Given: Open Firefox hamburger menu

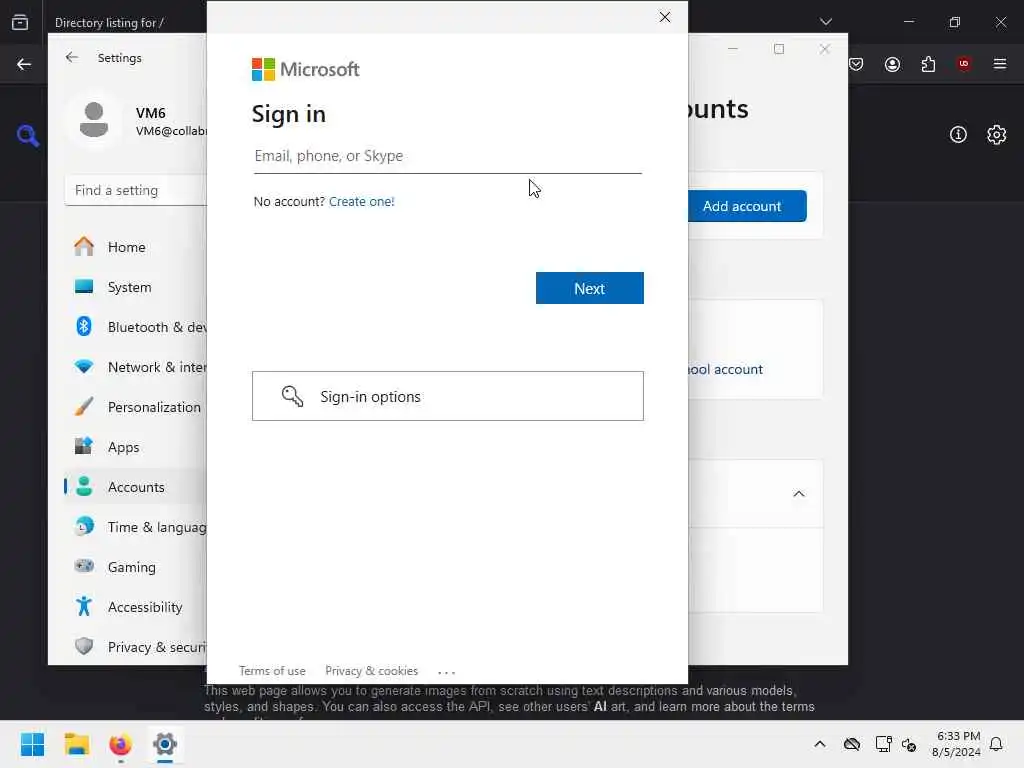Looking at the screenshot, I should (1000, 64).
